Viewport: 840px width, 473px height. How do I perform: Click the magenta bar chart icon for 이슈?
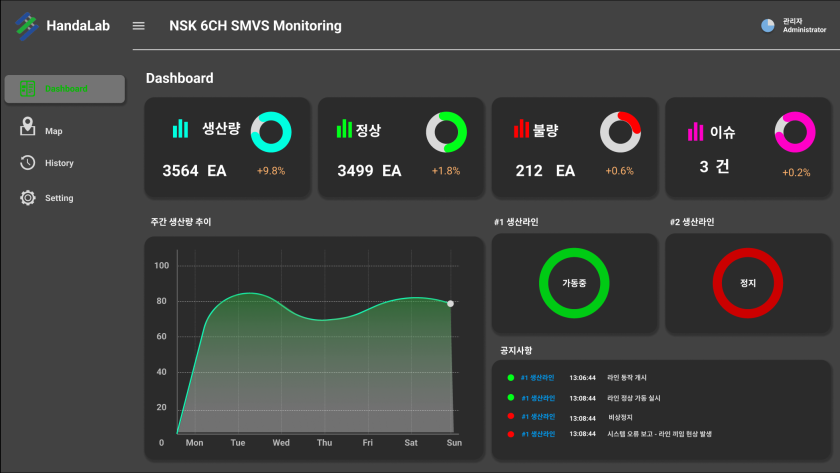(695, 132)
